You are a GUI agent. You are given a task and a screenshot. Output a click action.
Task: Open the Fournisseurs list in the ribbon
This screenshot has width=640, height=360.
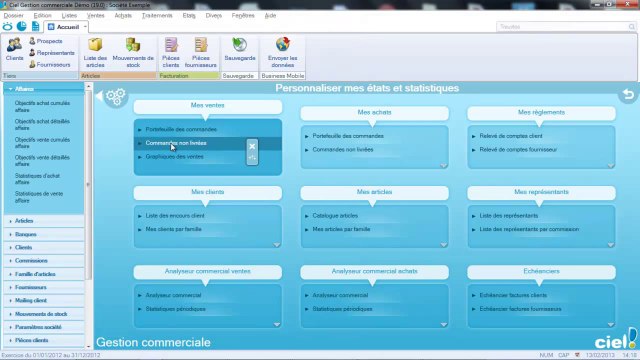(x=49, y=64)
